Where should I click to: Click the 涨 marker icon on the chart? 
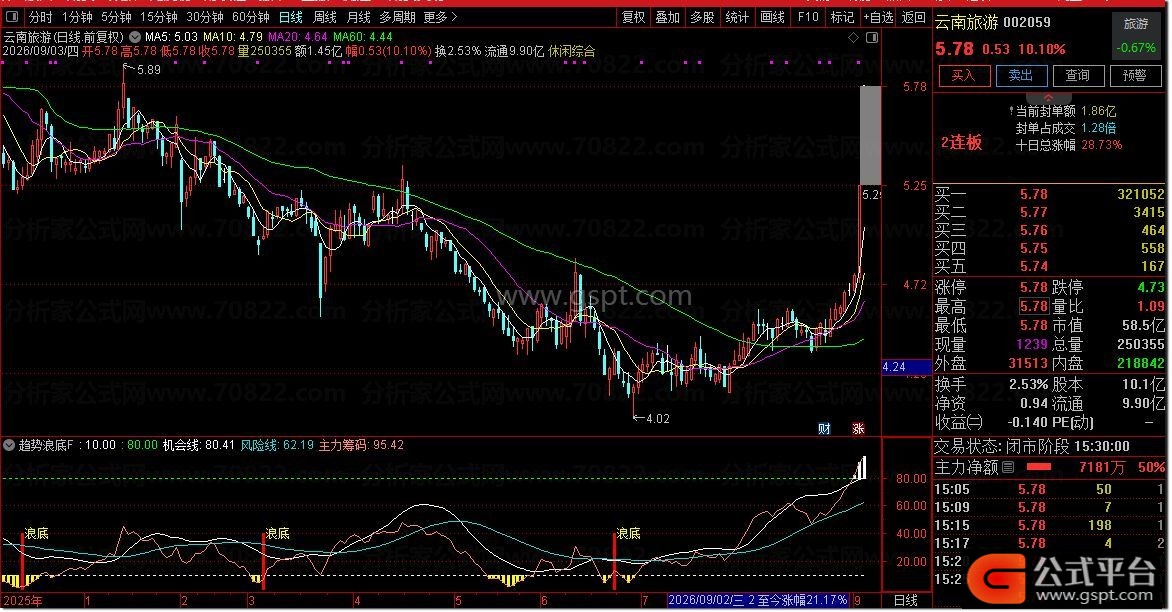[858, 428]
